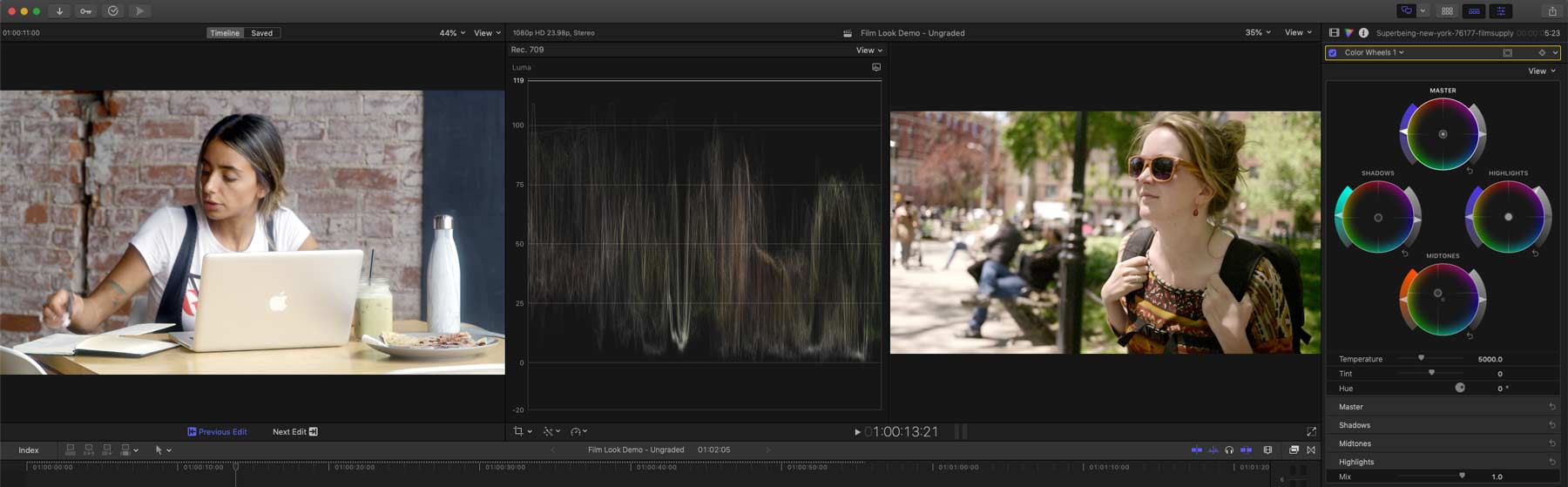Reset the Shadows parameter row
The height and width of the screenshot is (487, 1568).
[x=1552, y=425]
